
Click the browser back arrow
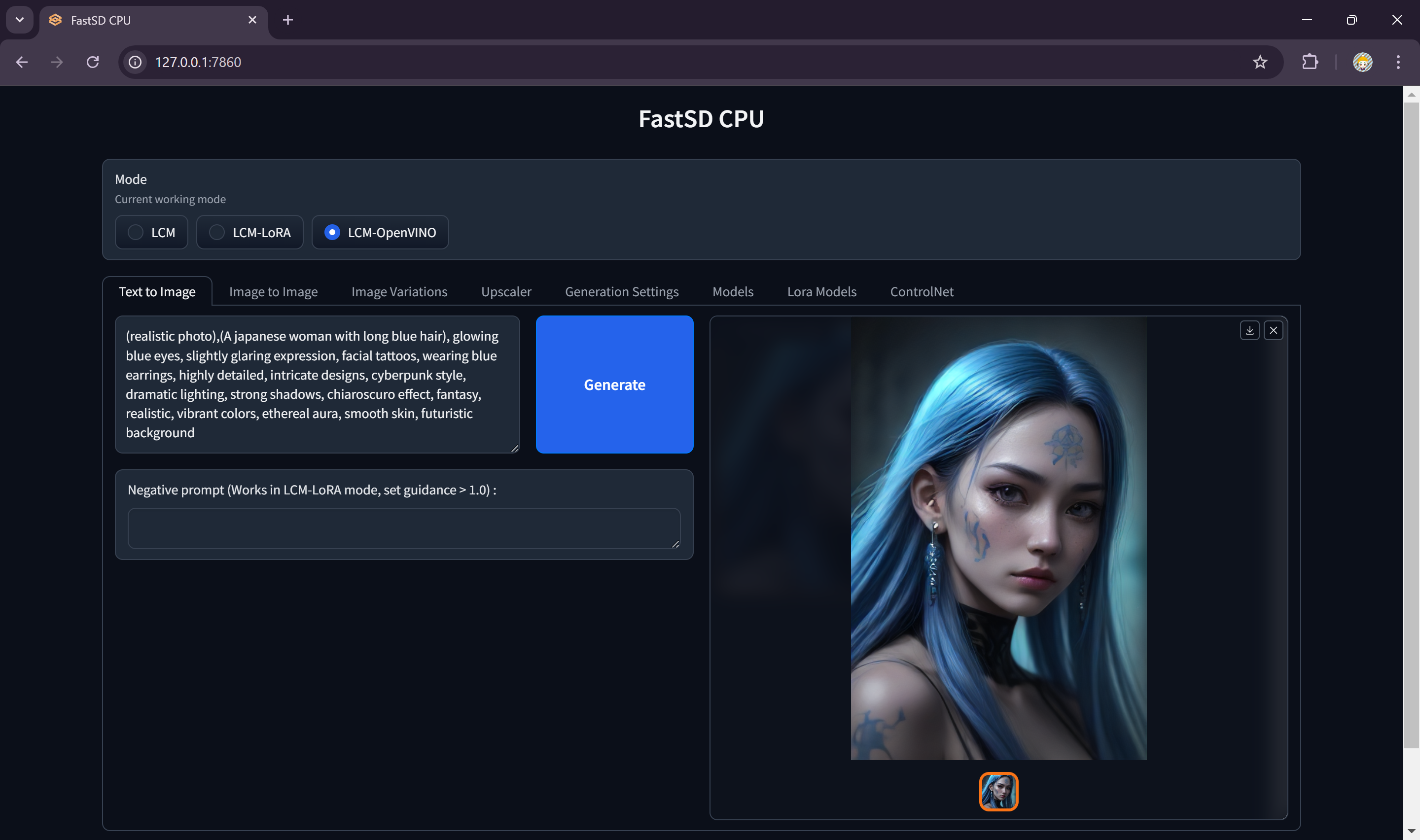(22, 62)
